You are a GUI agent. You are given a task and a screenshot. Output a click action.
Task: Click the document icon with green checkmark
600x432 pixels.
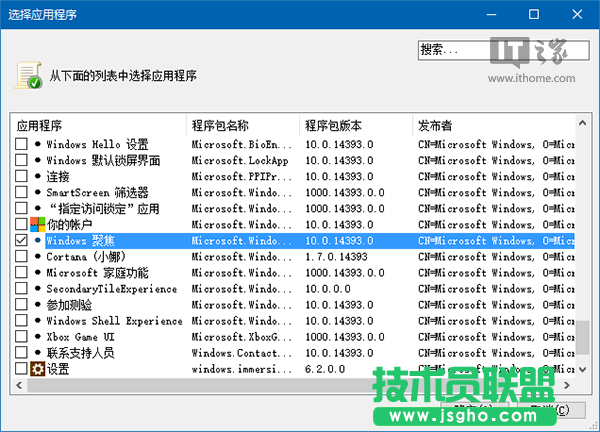[29, 76]
